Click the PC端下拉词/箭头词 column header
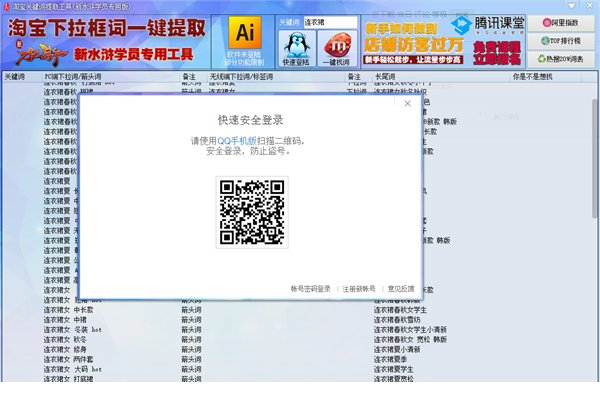This screenshot has width=600, height=397. pyautogui.click(x=111, y=77)
